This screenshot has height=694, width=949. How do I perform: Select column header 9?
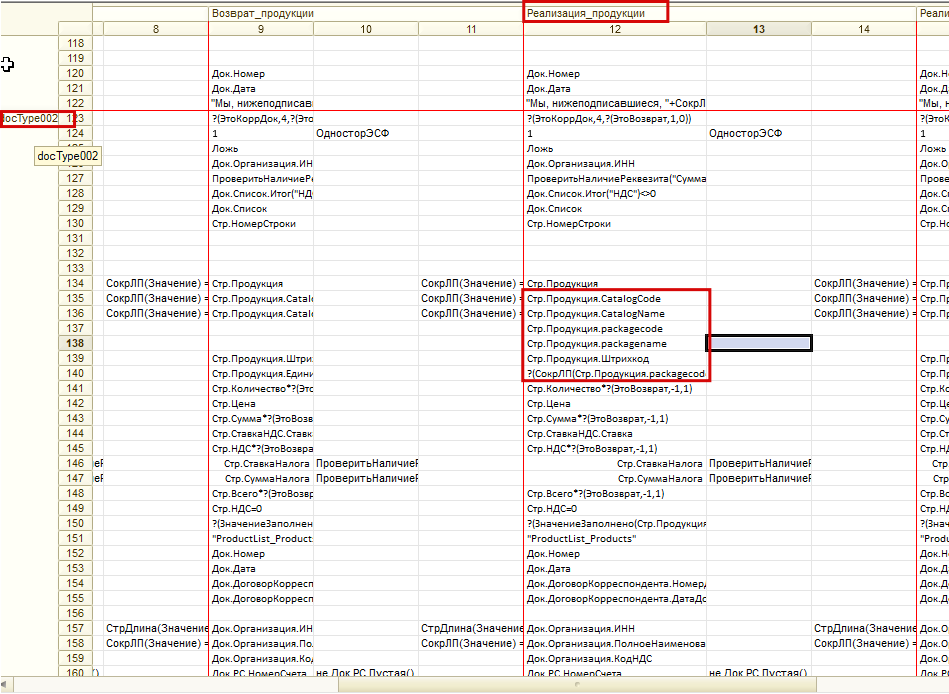261,29
